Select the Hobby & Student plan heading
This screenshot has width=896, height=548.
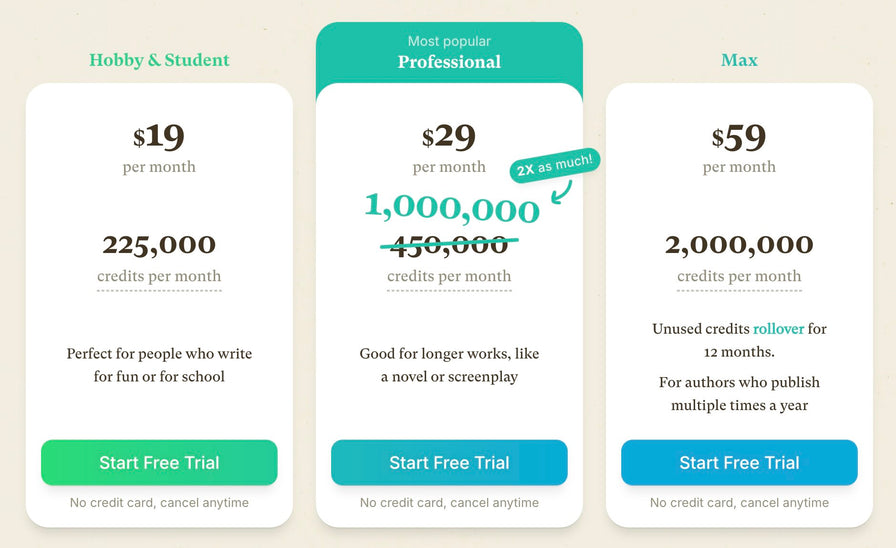(x=159, y=60)
